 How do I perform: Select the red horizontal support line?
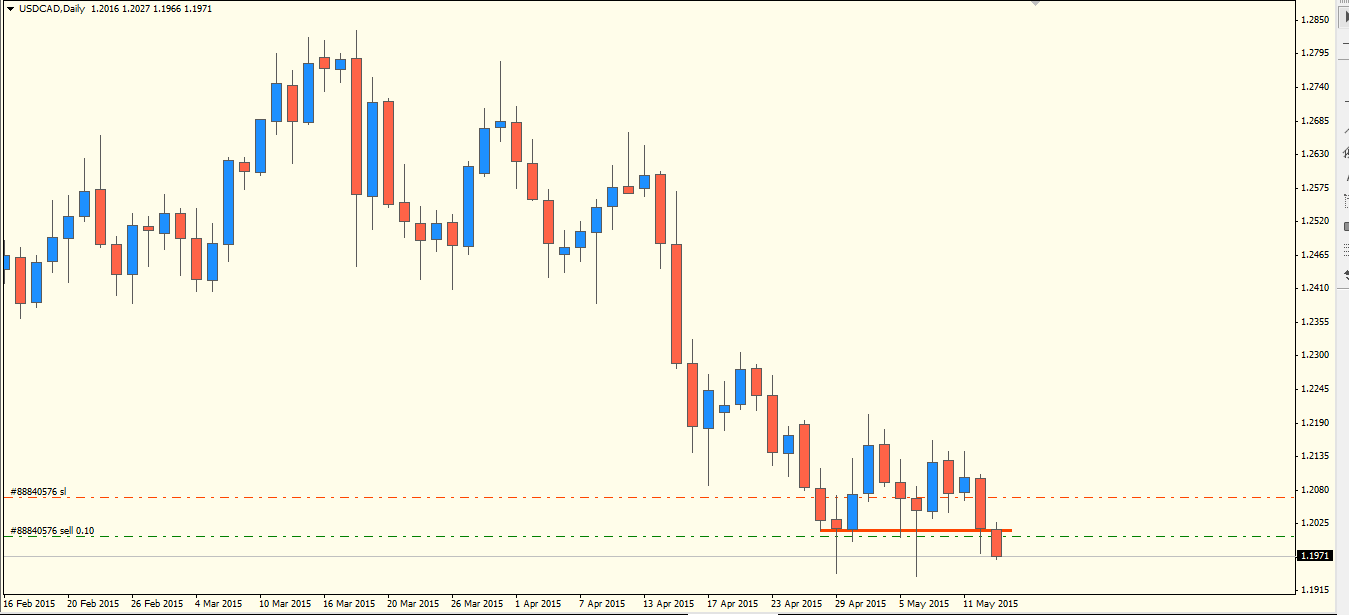click(x=915, y=530)
